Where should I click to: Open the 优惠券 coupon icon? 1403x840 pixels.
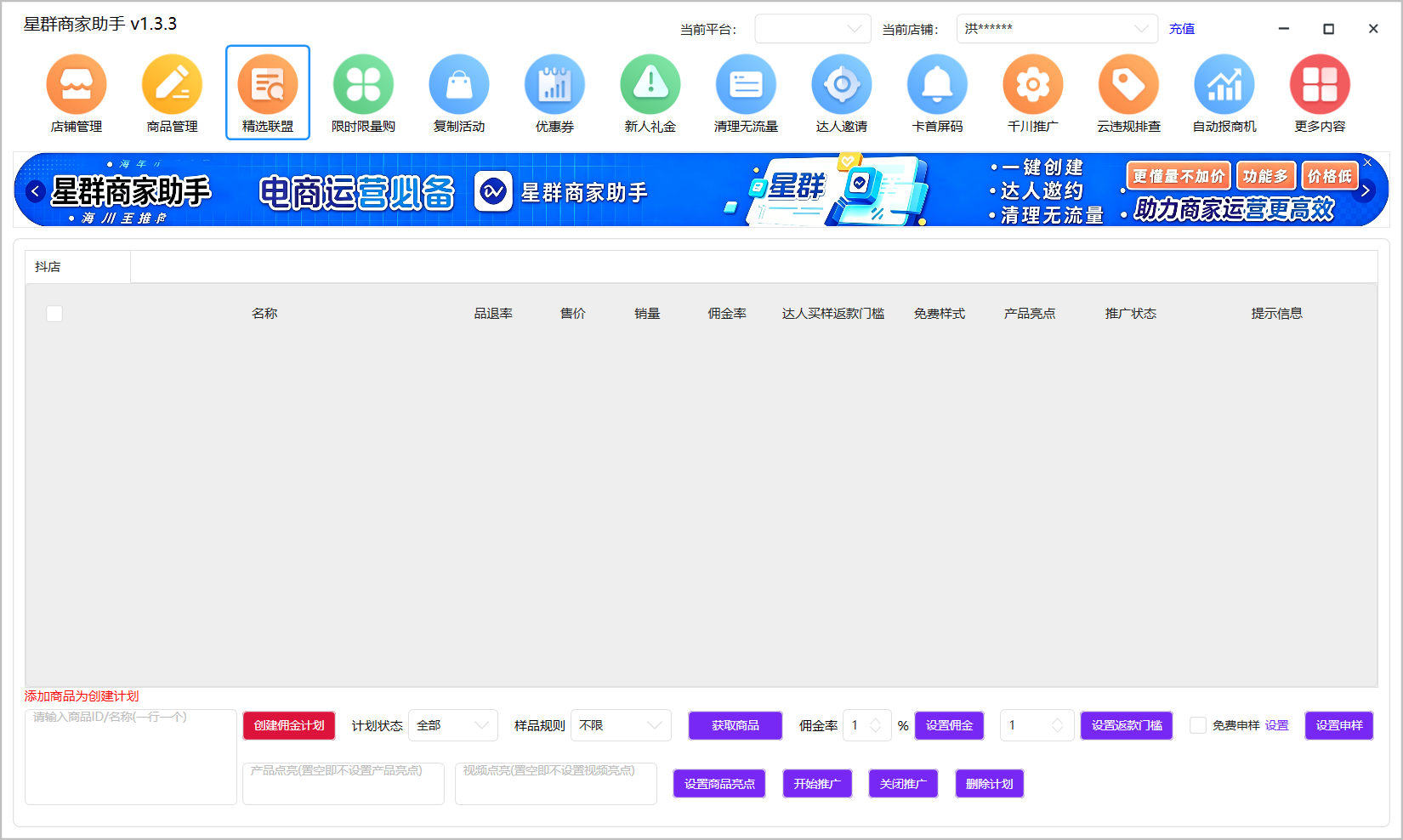pyautogui.click(x=554, y=84)
